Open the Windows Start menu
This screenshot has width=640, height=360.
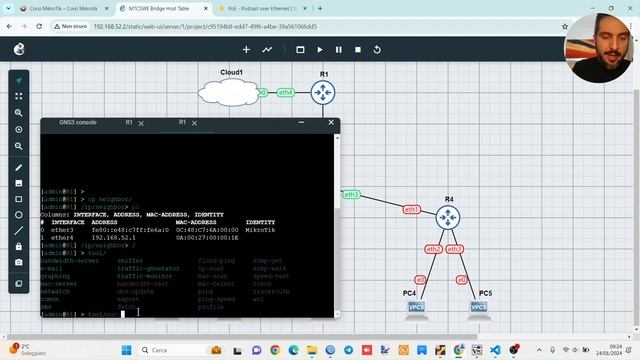[x=127, y=350]
